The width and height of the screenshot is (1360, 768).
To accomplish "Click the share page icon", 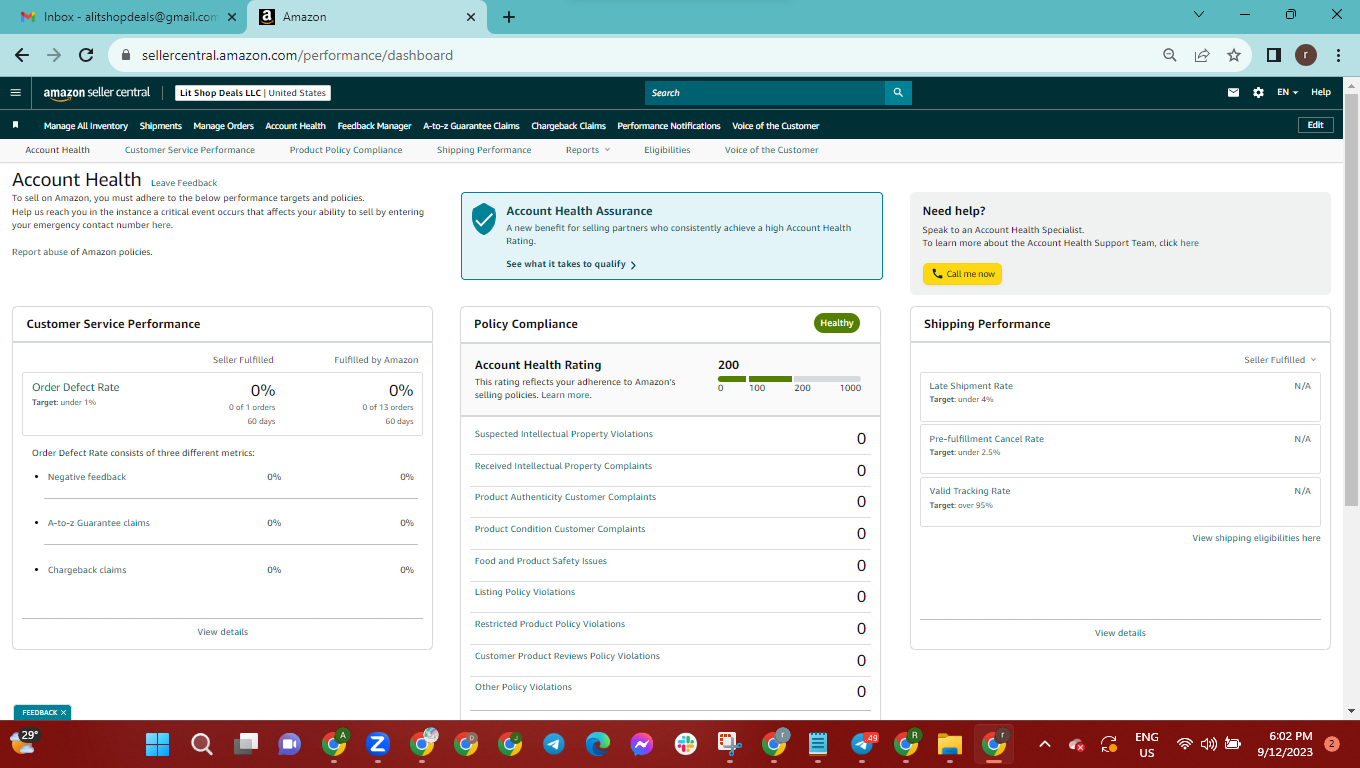I will [x=1202, y=55].
